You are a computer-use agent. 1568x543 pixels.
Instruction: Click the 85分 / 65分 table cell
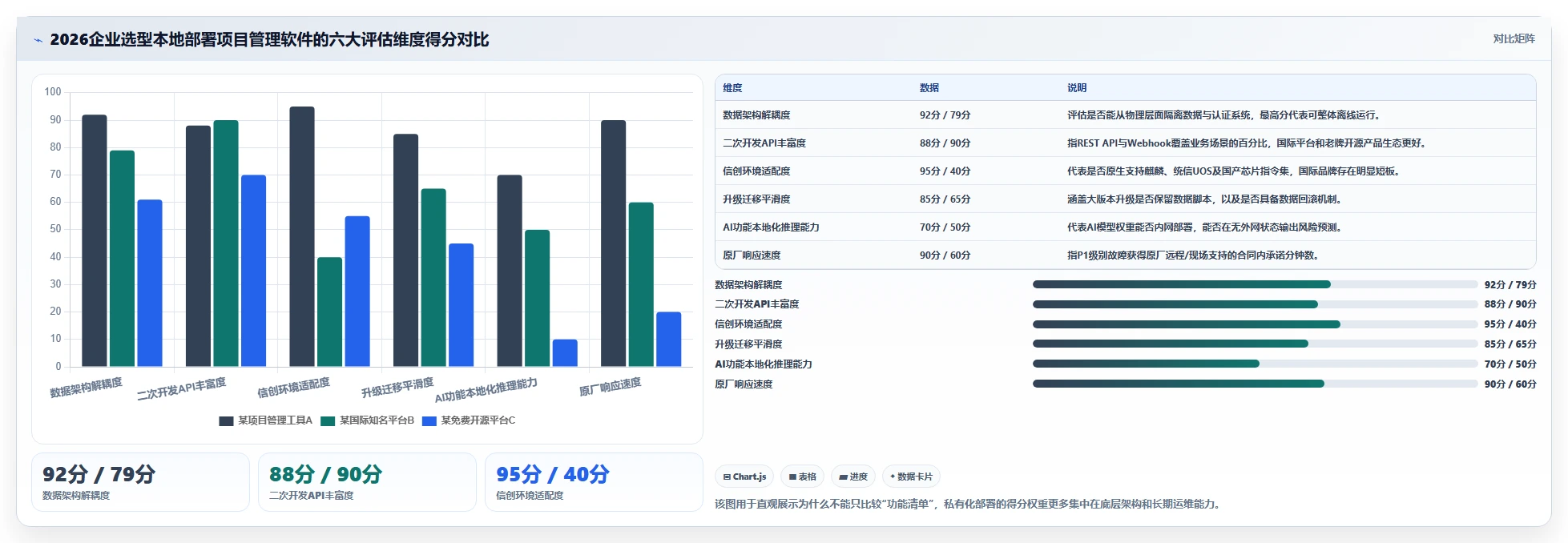click(945, 199)
